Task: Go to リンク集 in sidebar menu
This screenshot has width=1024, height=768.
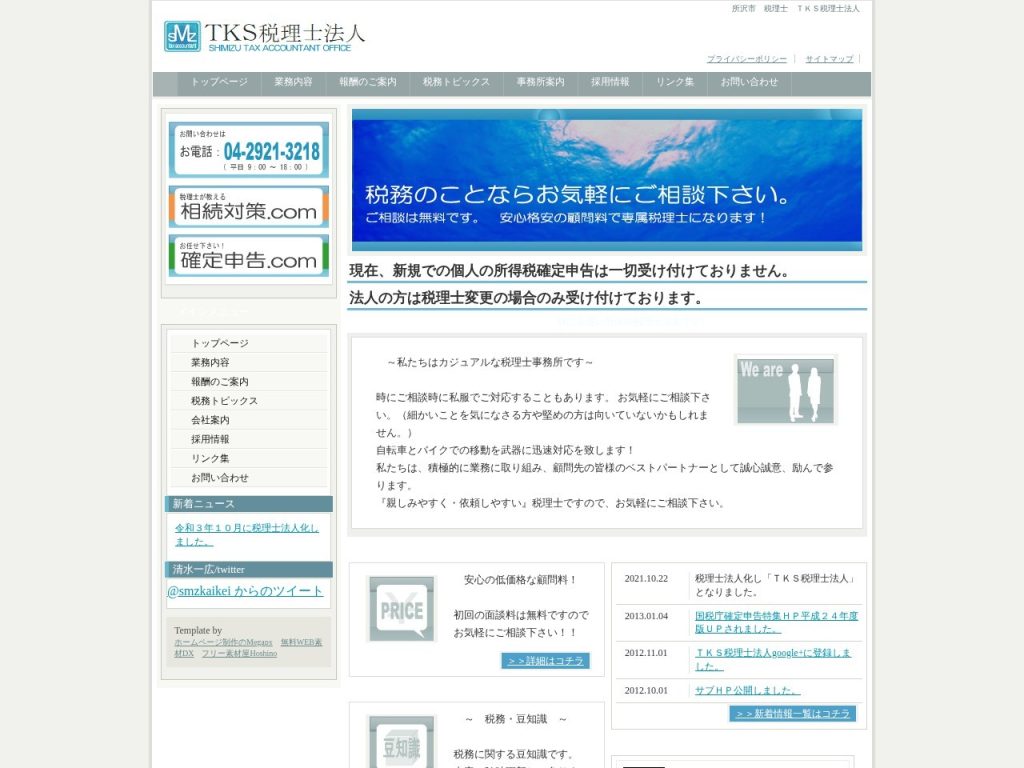Action: [x=249, y=458]
